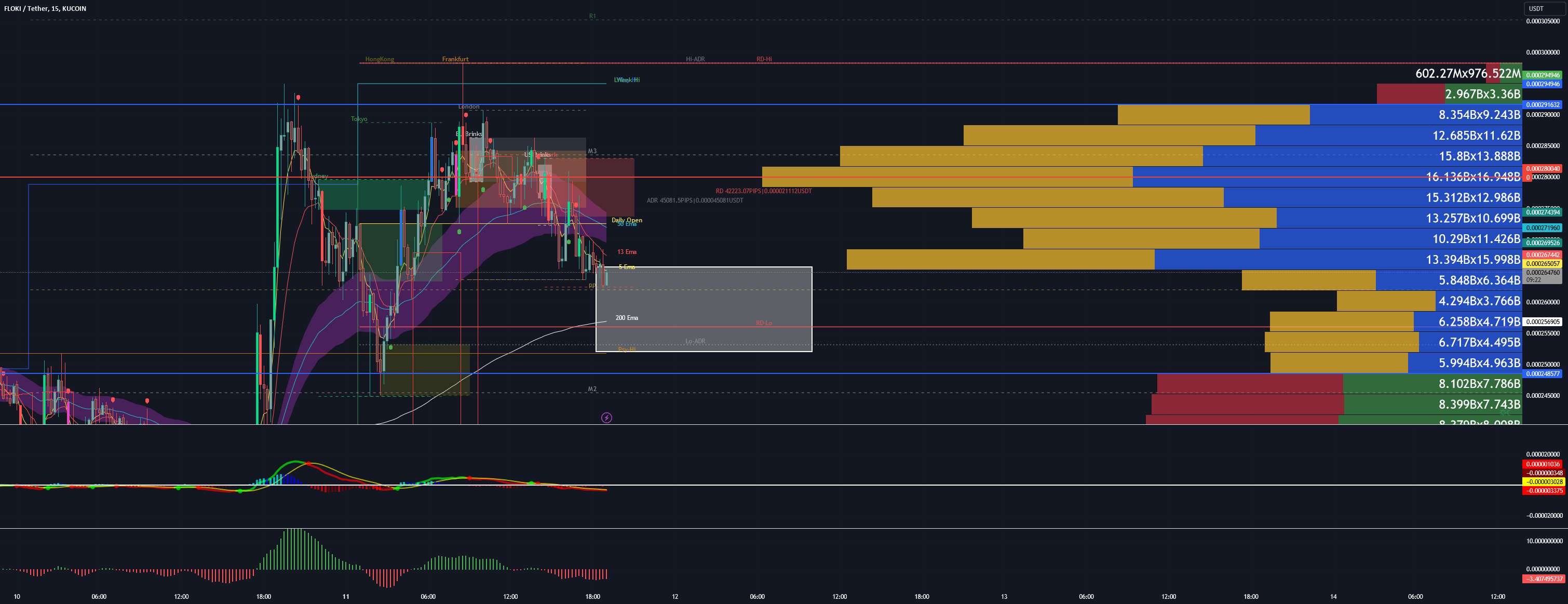Click the yellow -0.000003028 indicator value tag
1568x604 pixels.
(x=1543, y=481)
